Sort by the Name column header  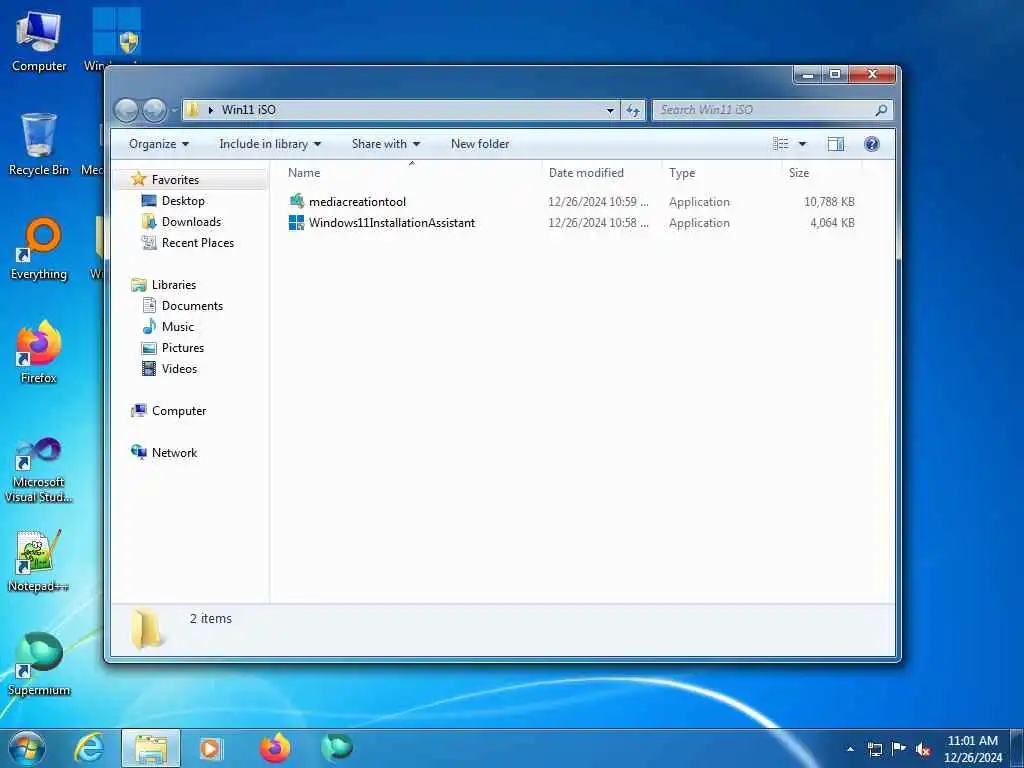point(411,172)
